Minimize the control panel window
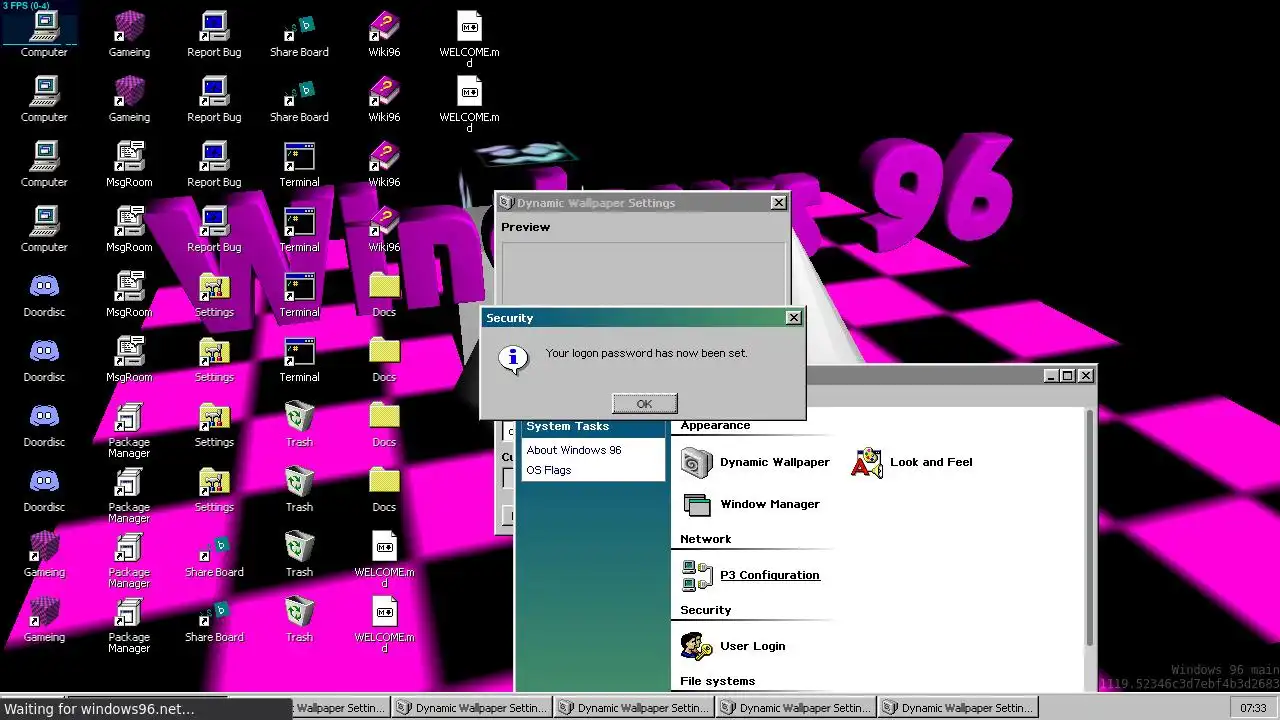The height and width of the screenshot is (720, 1280). click(1051, 376)
